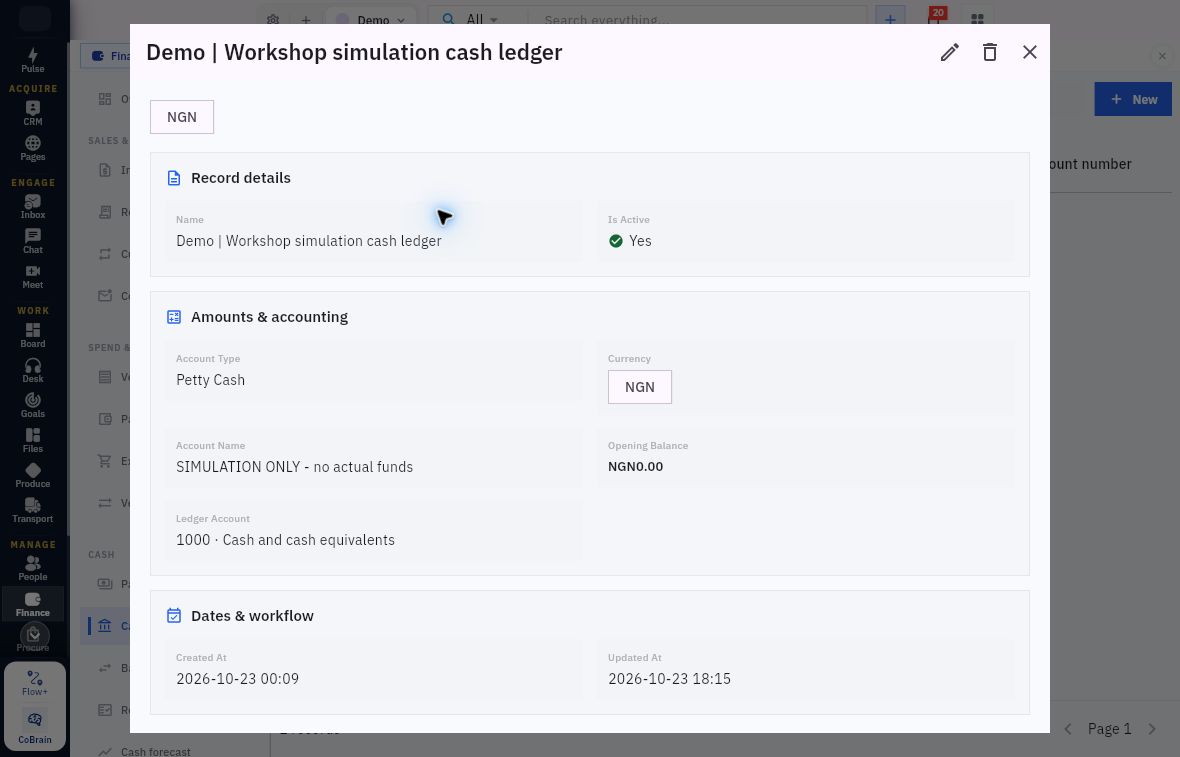Delete record with trash icon
Viewport: 1180px width, 757px height.
990,52
